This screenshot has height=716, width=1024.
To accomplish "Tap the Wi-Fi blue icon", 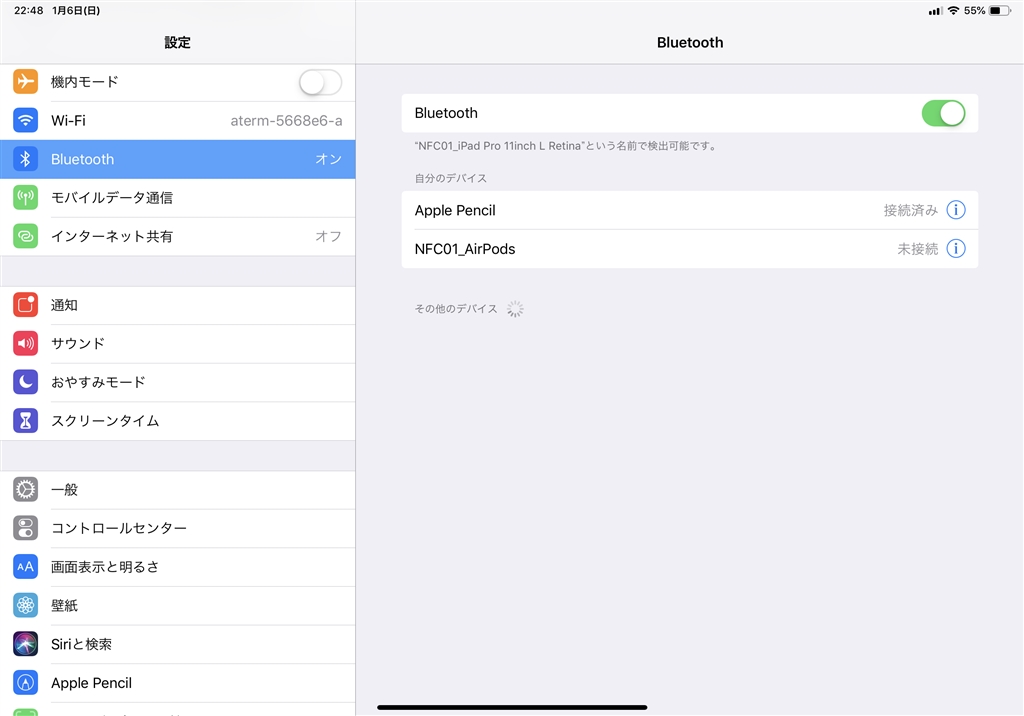I will [25, 120].
